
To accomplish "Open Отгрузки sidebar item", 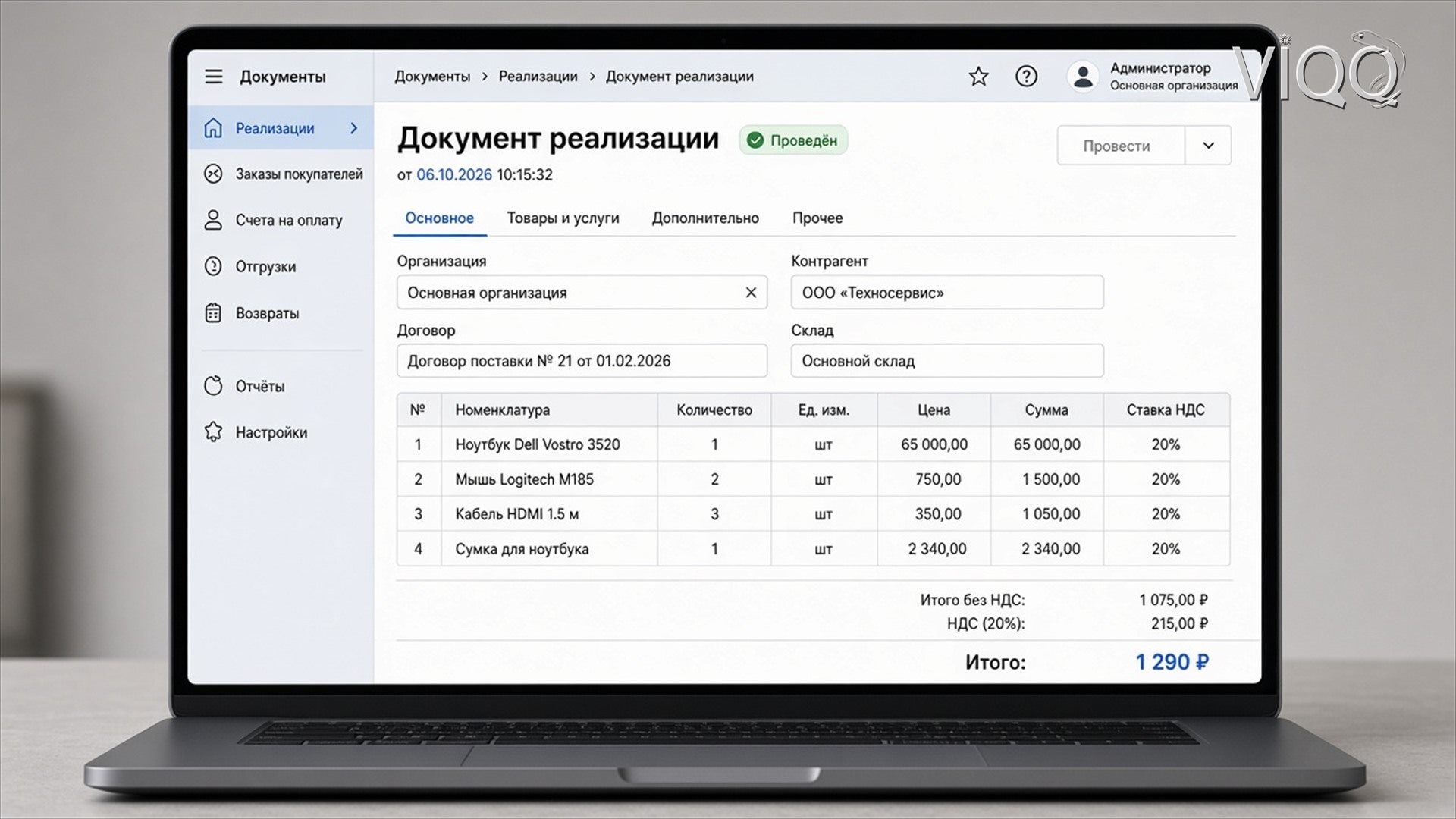I will 282,266.
